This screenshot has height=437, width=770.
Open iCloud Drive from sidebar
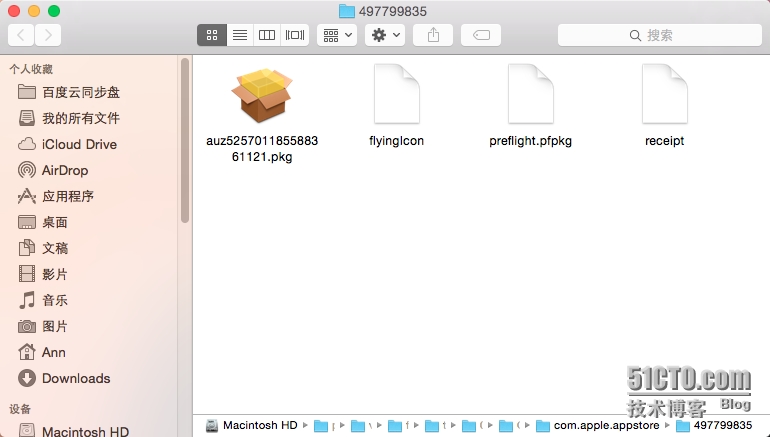point(79,144)
